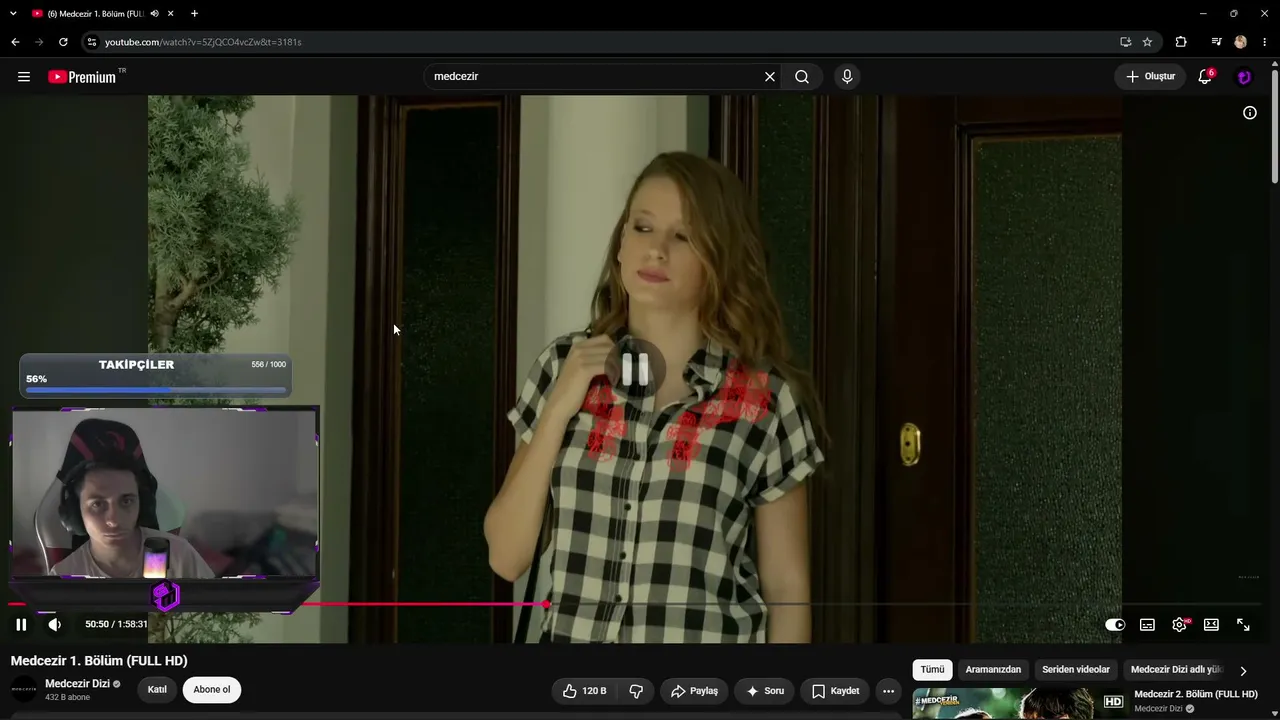The width and height of the screenshot is (1280, 720).
Task: Open player settings gear
Action: tap(1180, 625)
